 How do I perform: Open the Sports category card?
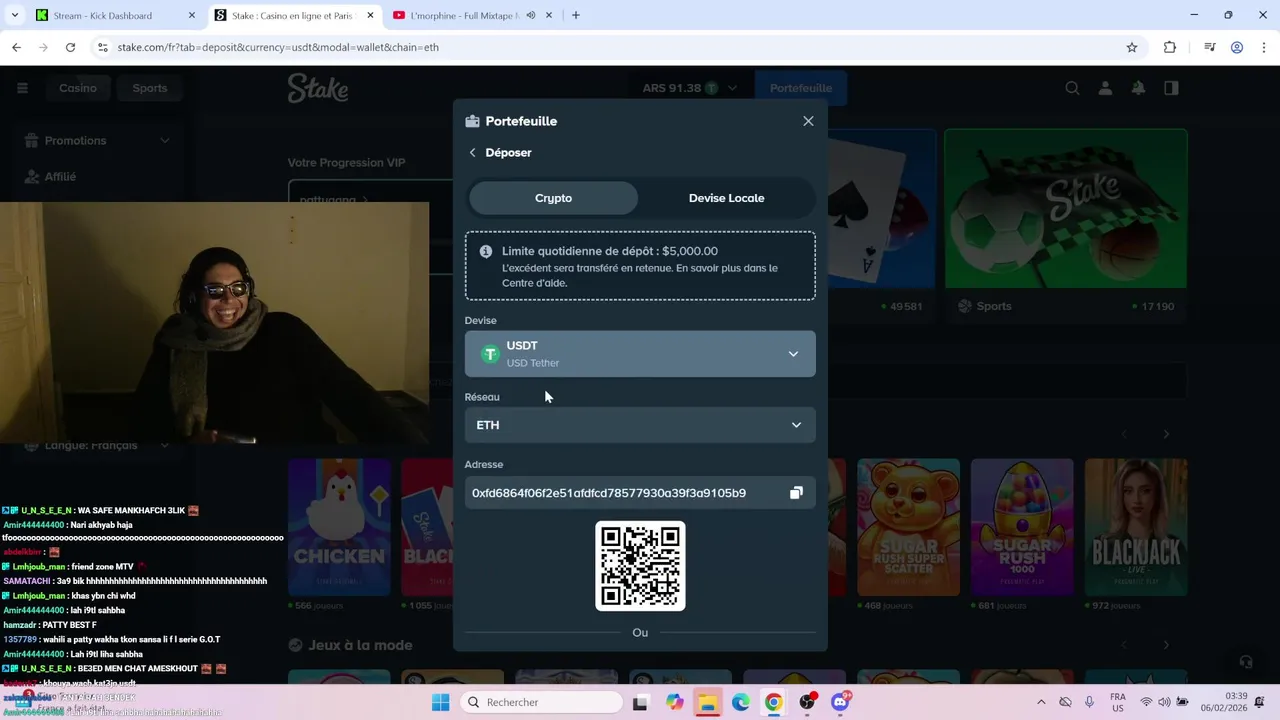[x=1066, y=225]
